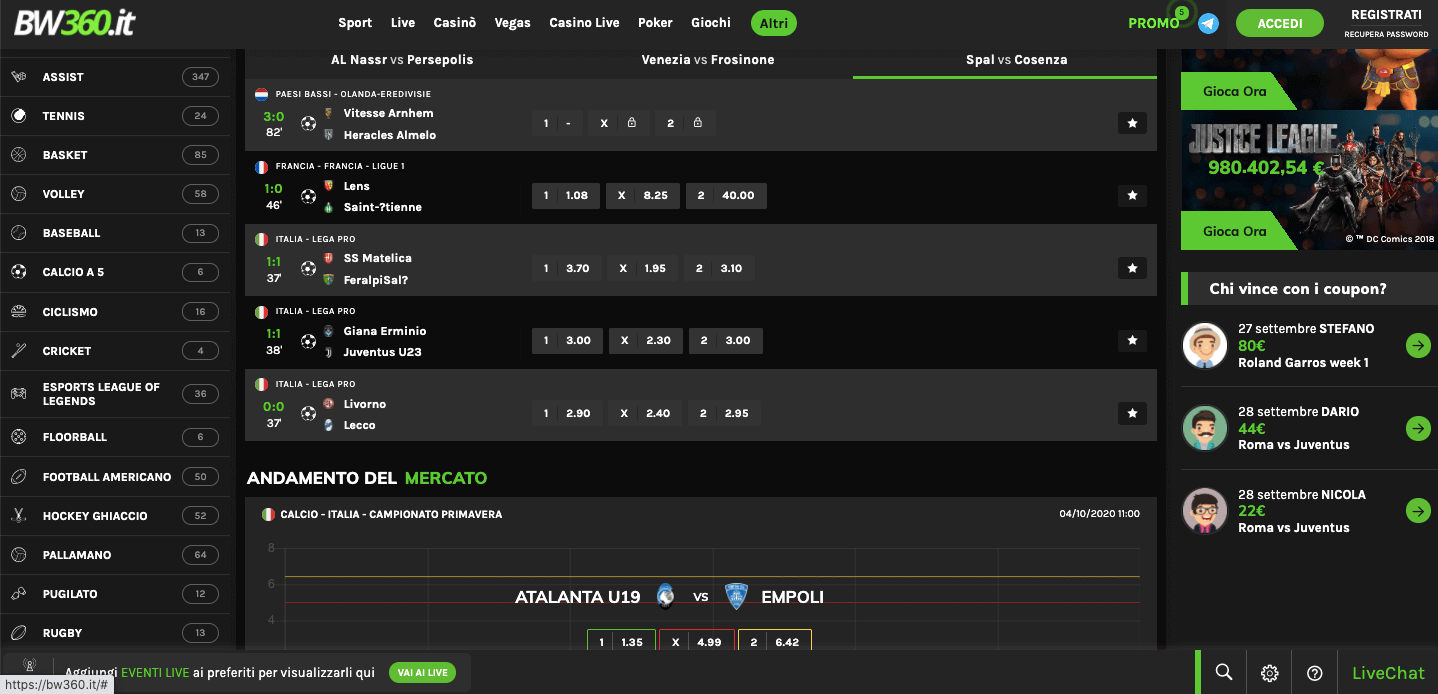
Task: Click the Volley sport icon in sidebar
Action: click(x=19, y=194)
